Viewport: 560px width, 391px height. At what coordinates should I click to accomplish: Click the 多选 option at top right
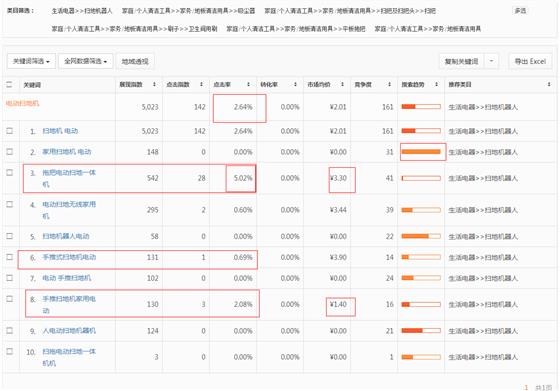pos(520,11)
